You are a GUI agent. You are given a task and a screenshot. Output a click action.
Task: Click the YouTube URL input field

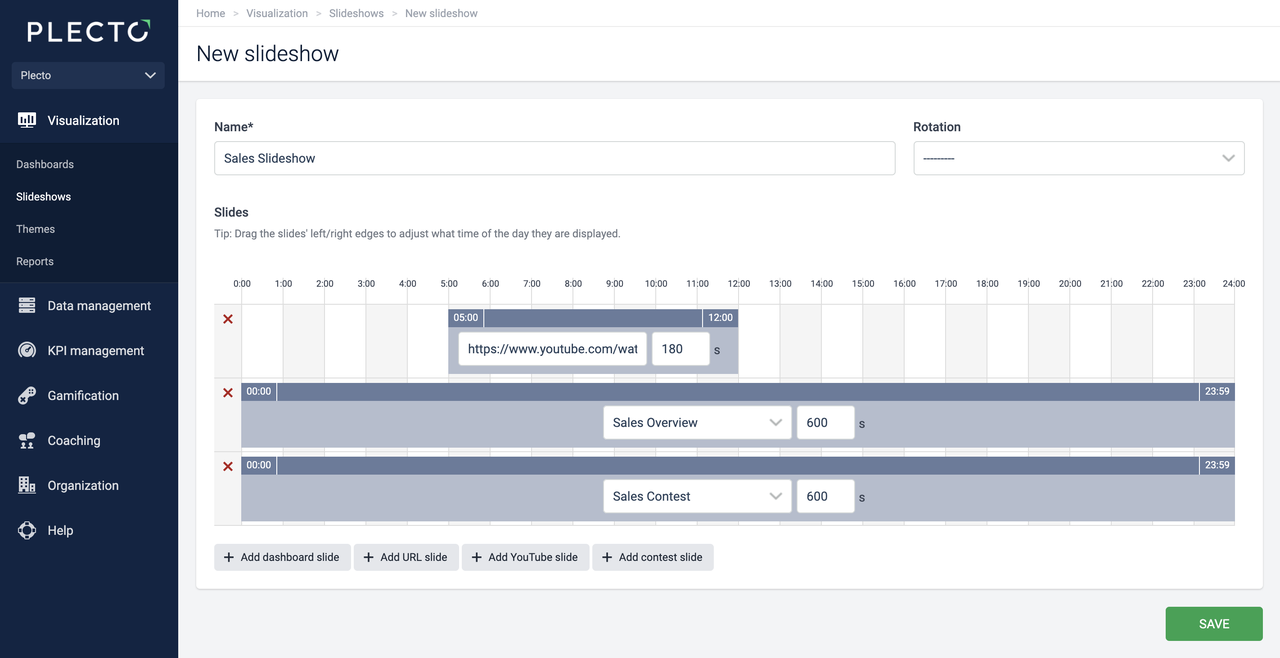553,349
